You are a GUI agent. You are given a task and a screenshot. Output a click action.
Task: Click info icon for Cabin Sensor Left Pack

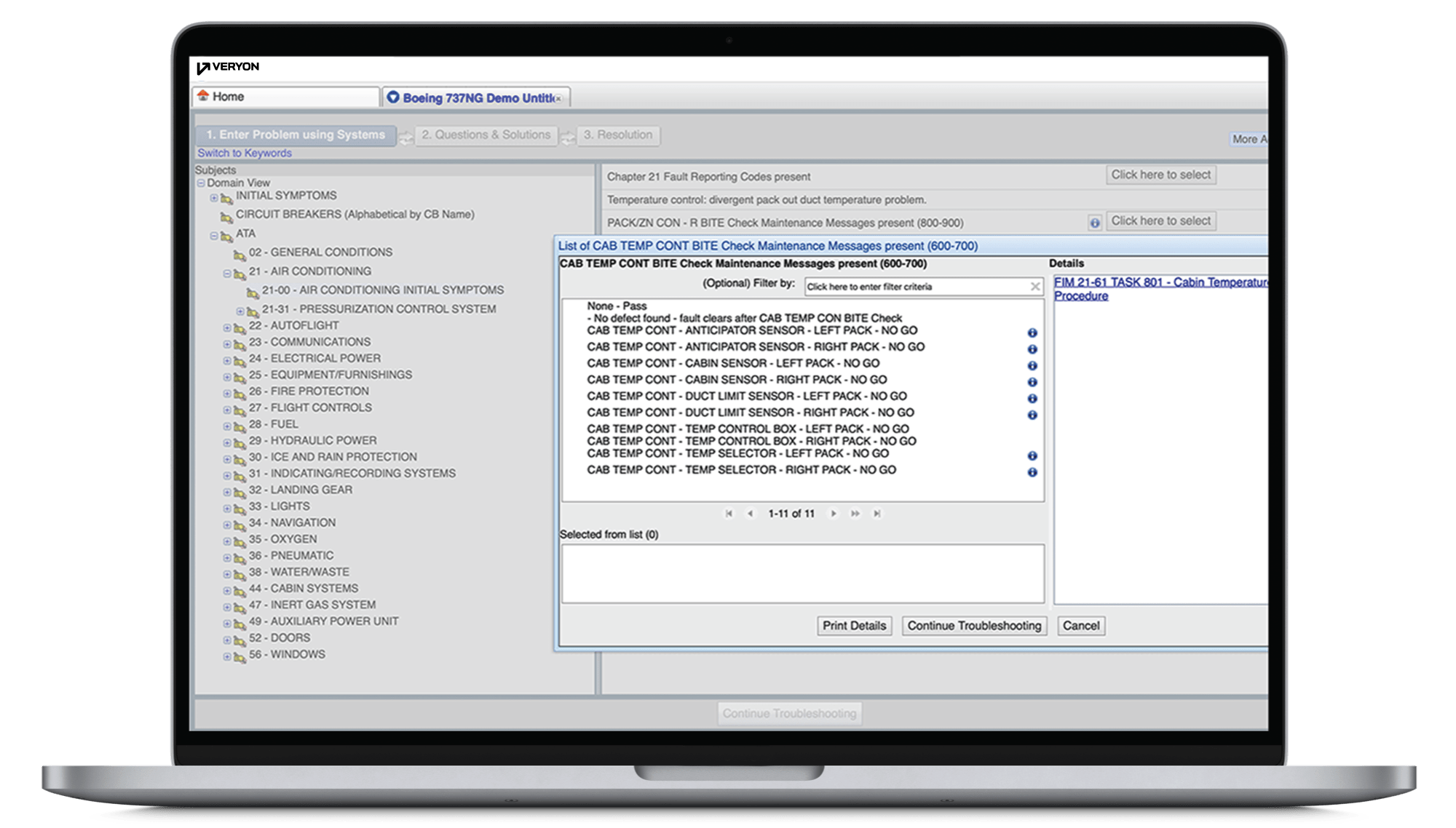tap(1032, 365)
